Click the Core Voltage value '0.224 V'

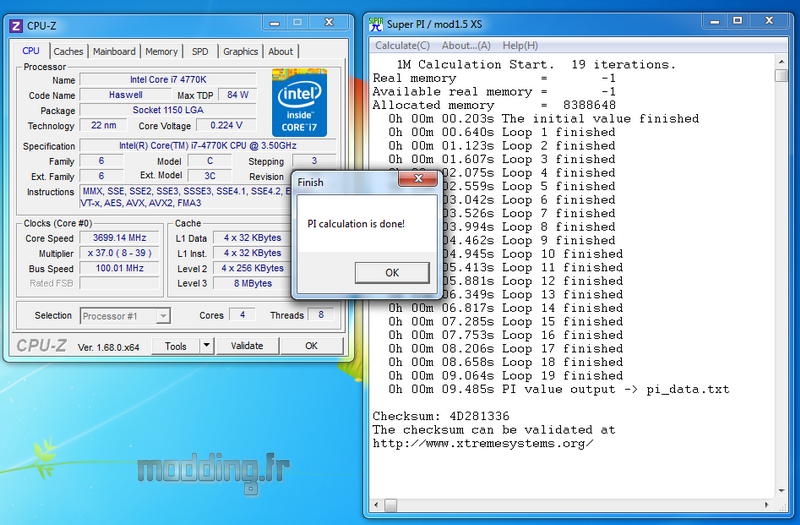tap(226, 126)
